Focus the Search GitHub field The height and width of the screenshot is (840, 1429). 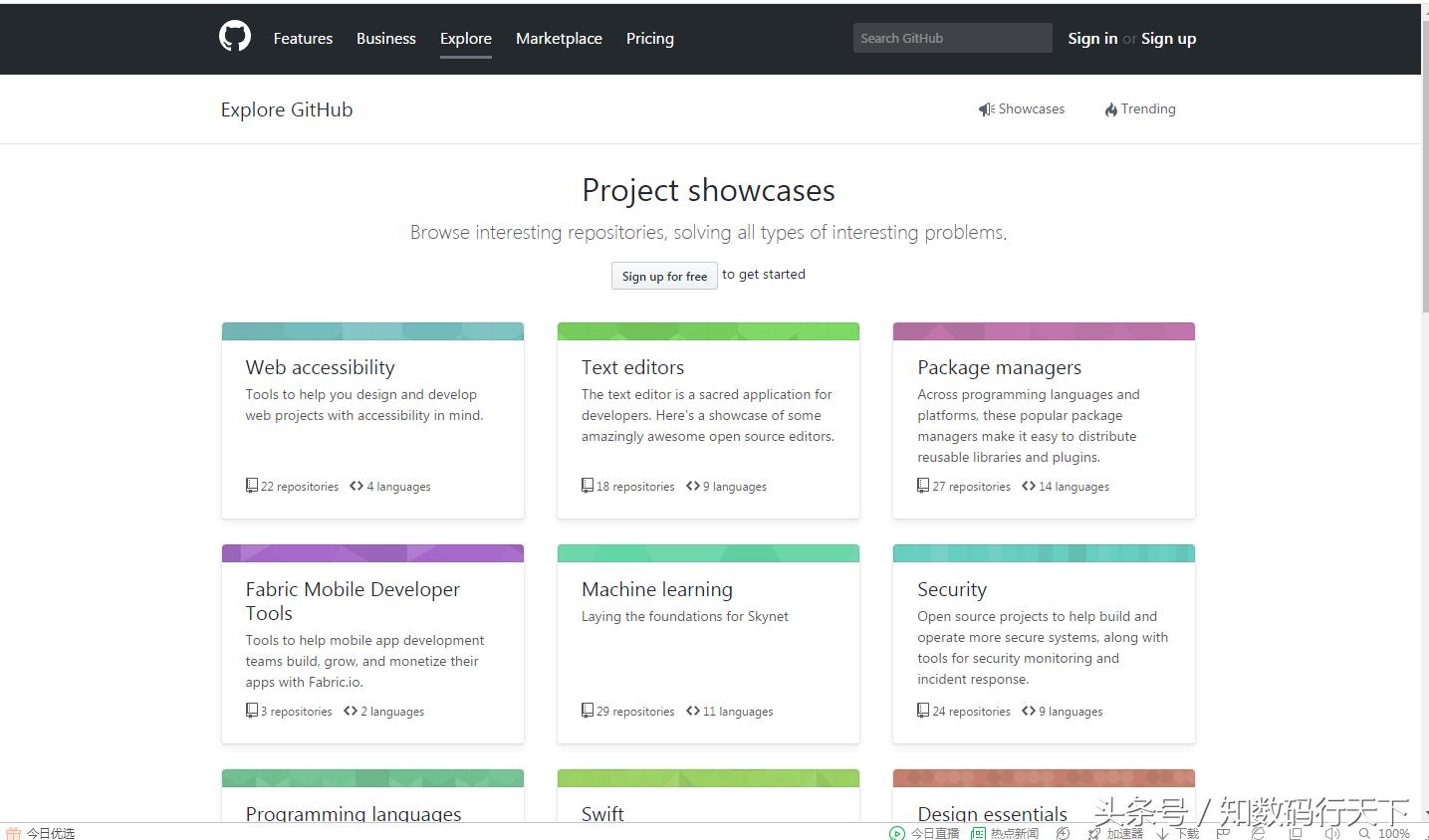point(952,38)
